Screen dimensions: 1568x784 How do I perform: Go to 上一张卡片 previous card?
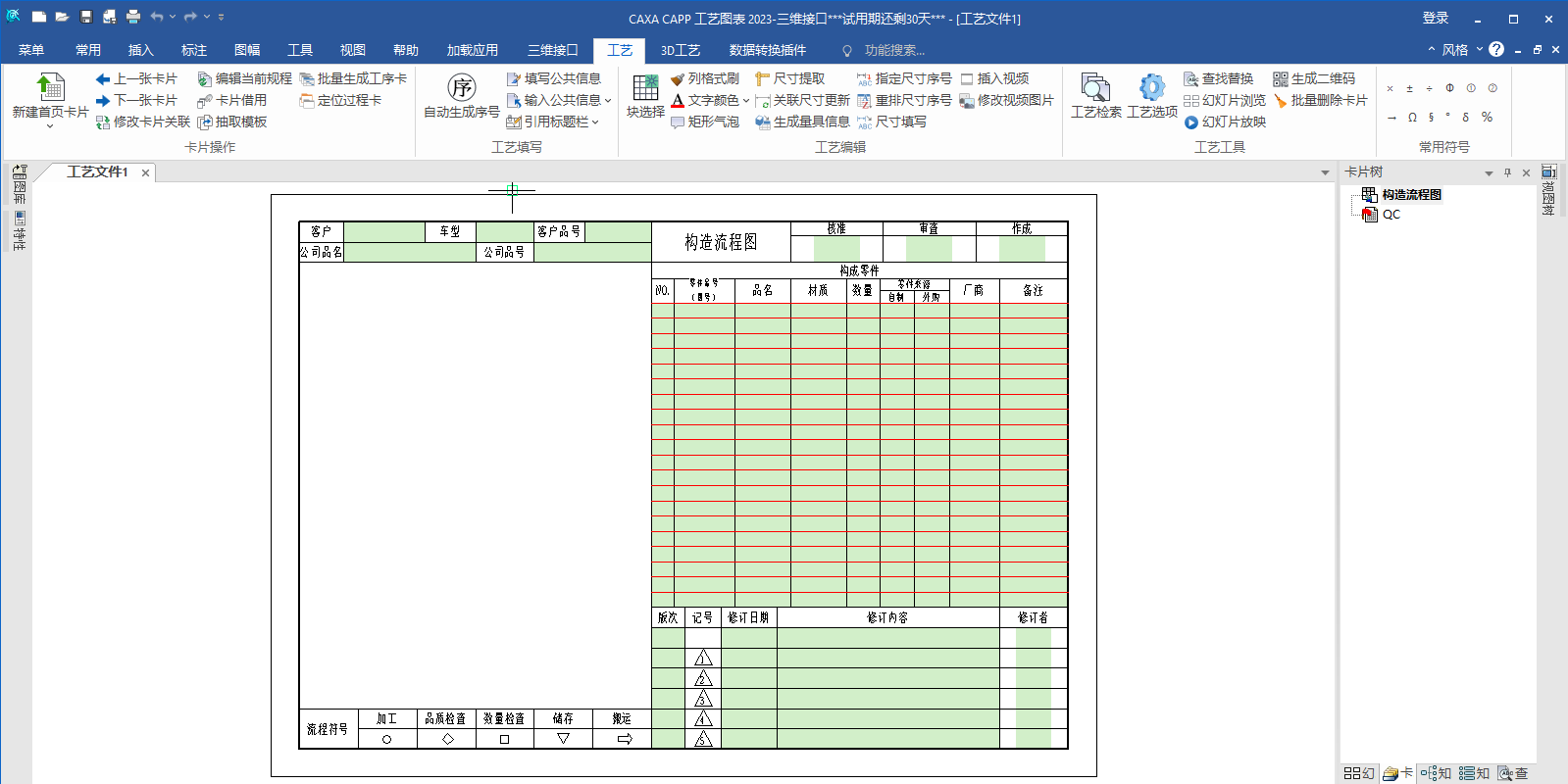tap(136, 78)
